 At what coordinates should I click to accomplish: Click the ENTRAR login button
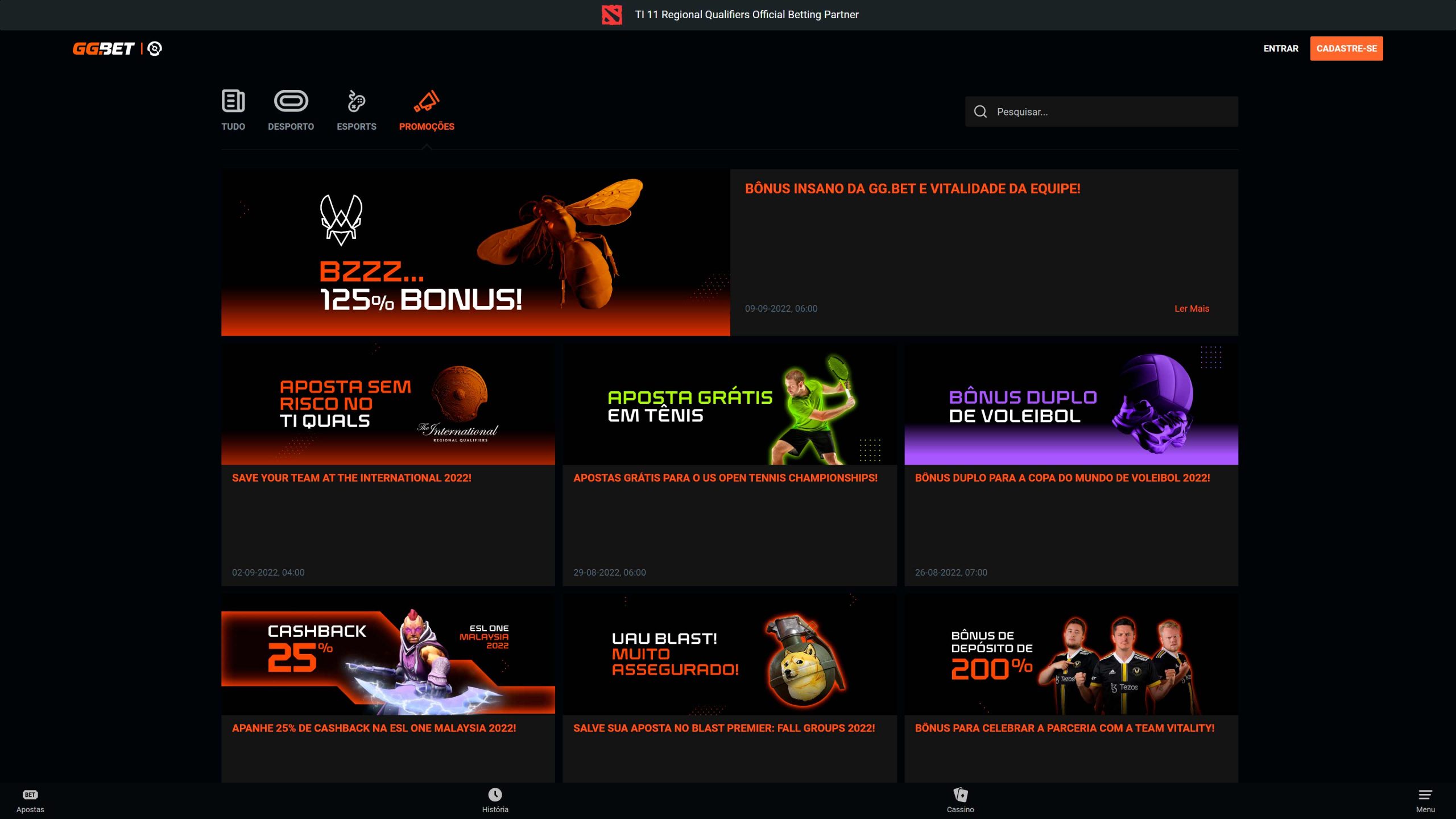tap(1281, 49)
